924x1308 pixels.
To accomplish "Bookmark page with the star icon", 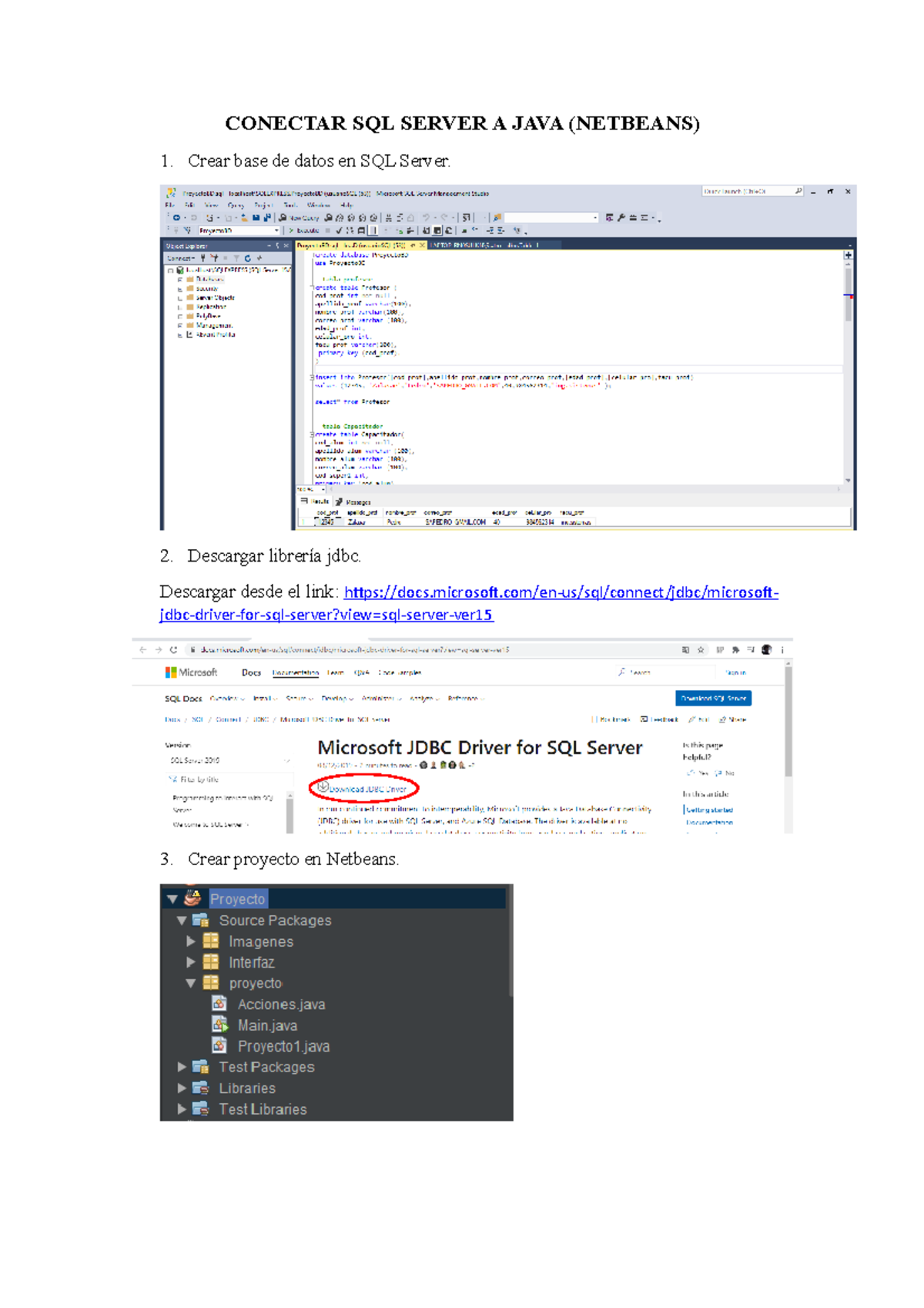I will point(701,650).
